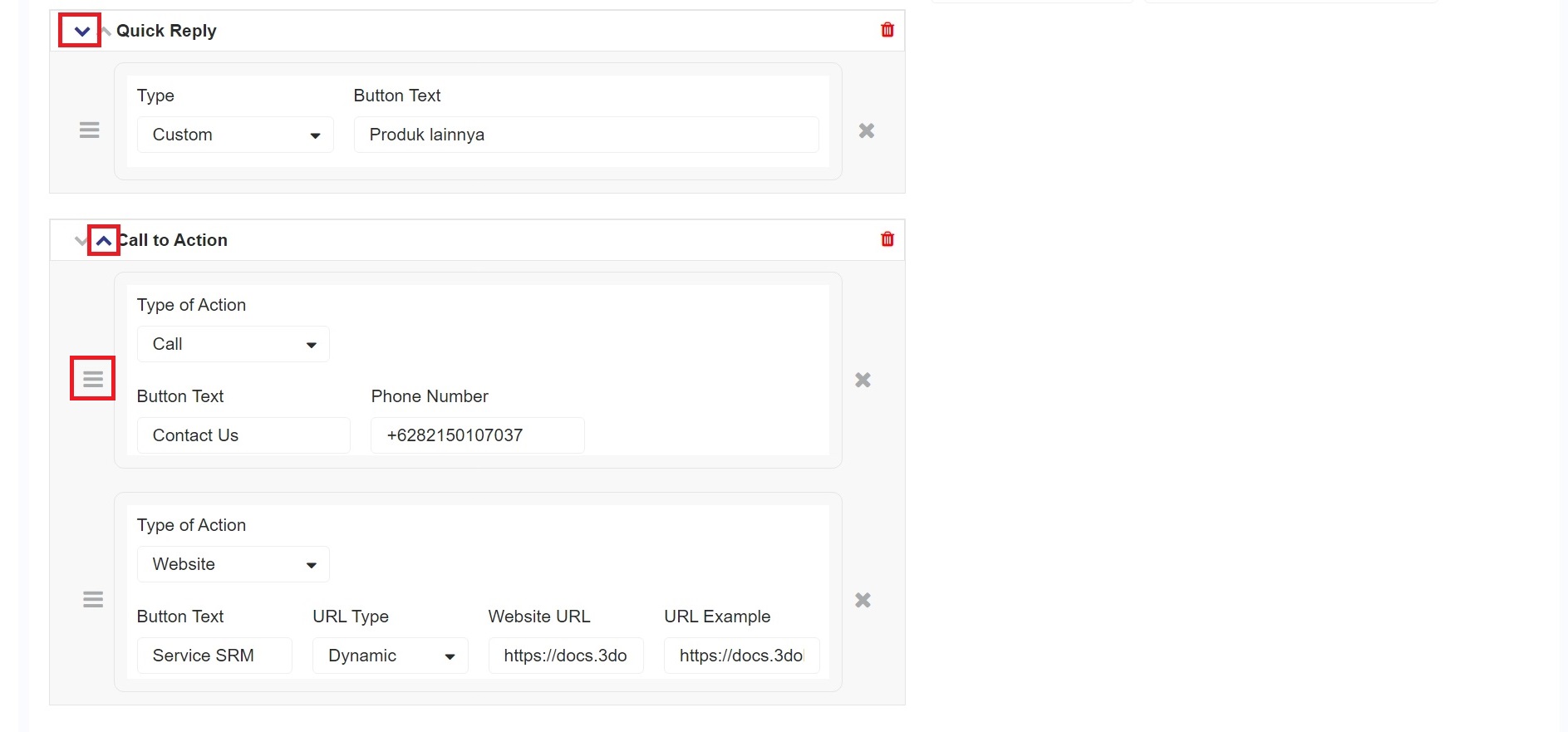
Task: Open the Dynamic URL Type dropdown
Action: pyautogui.click(x=390, y=656)
